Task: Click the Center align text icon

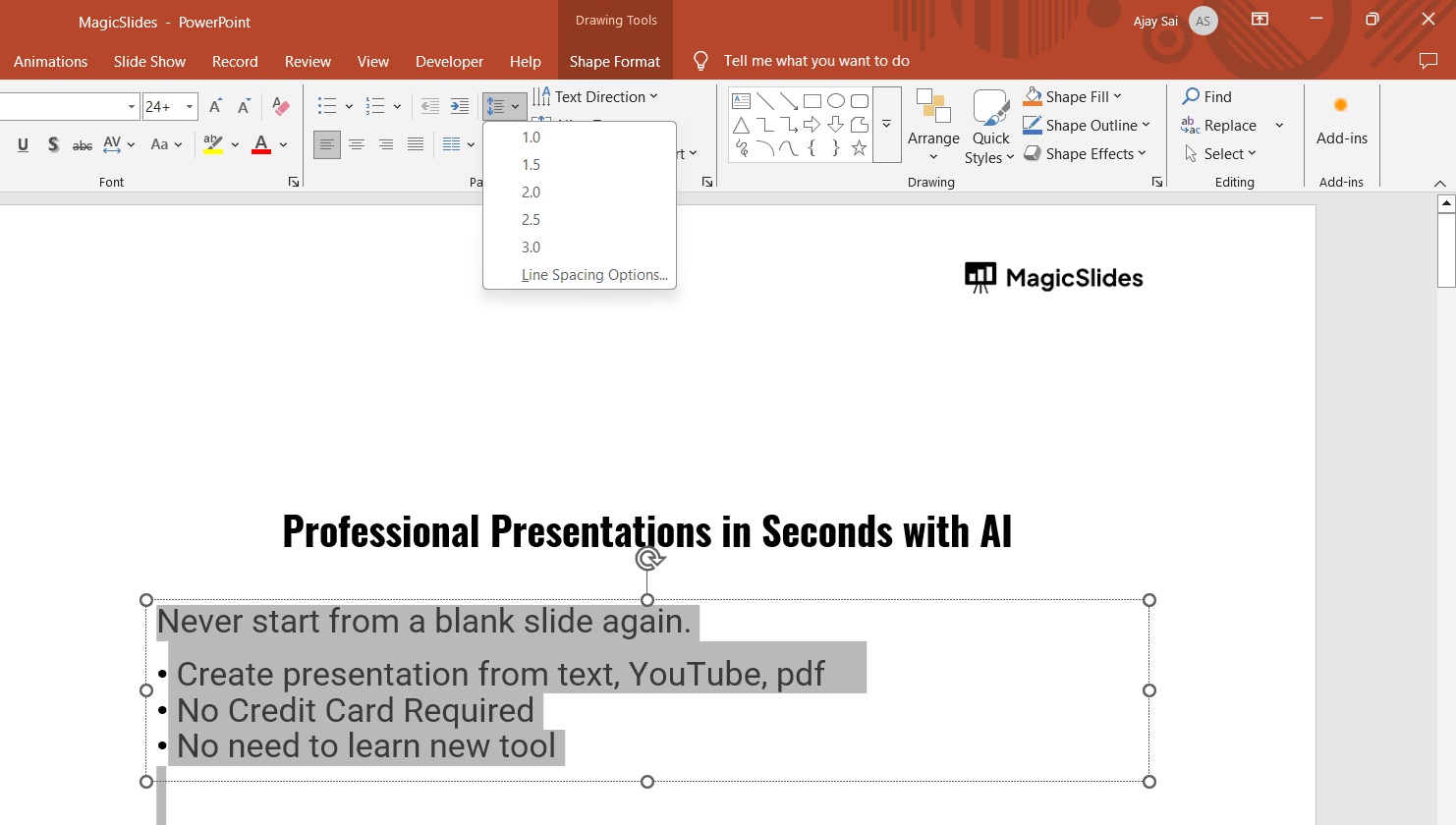Action: pyautogui.click(x=357, y=144)
